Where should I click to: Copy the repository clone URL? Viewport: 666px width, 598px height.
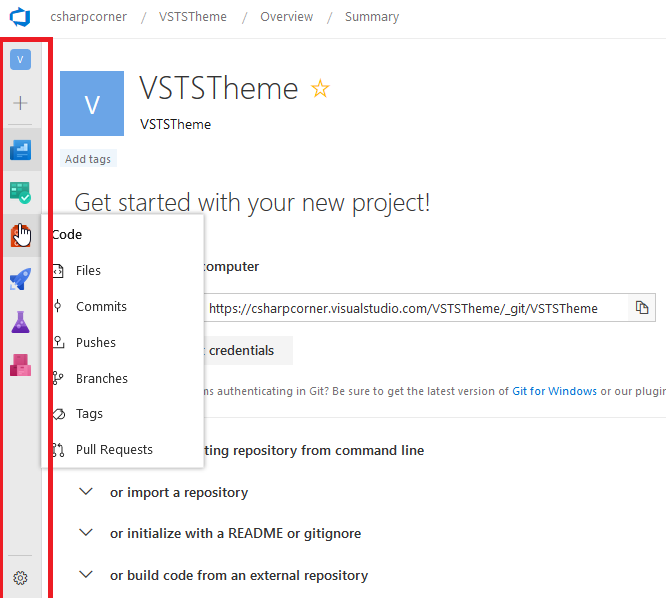642,308
